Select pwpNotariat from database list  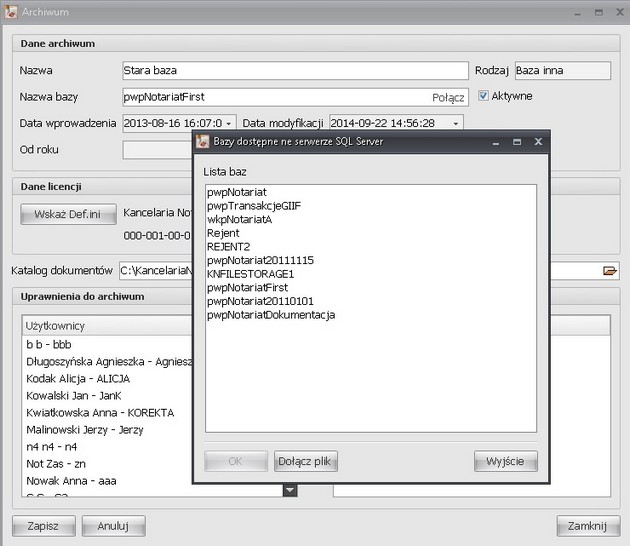[237, 191]
